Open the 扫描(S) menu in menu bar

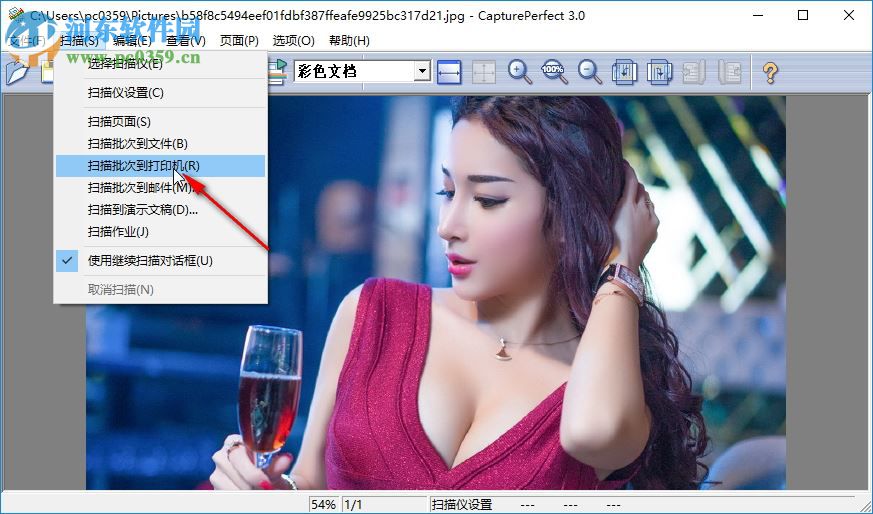pyautogui.click(x=79, y=41)
